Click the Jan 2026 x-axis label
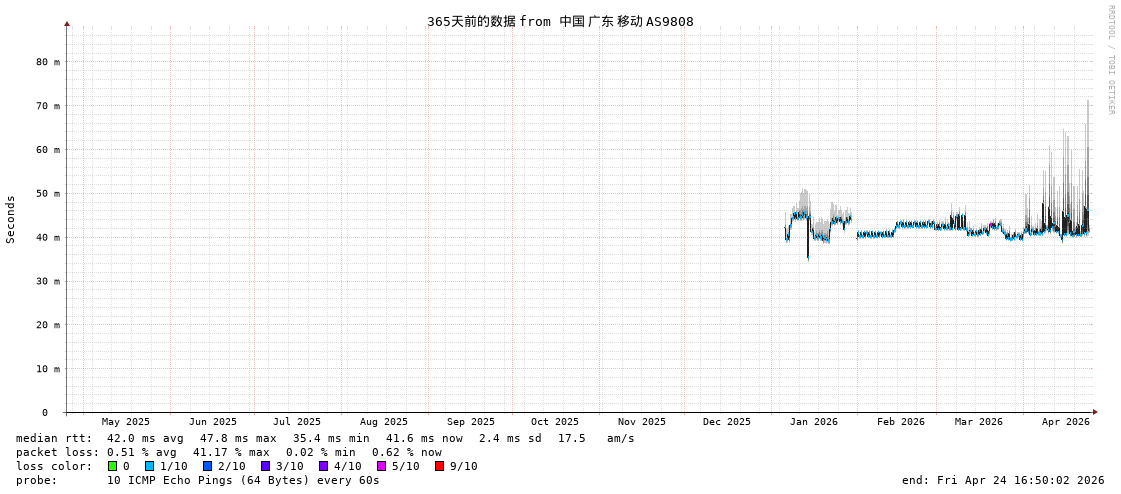 coord(813,422)
